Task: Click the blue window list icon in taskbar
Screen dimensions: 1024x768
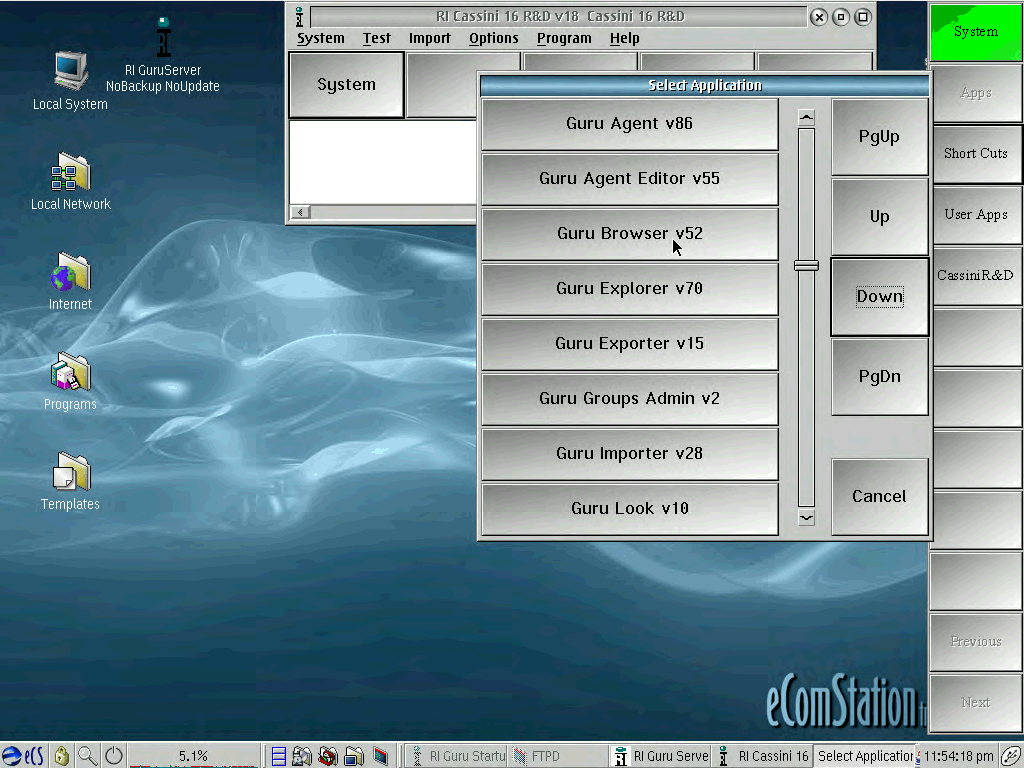Action: 279,756
